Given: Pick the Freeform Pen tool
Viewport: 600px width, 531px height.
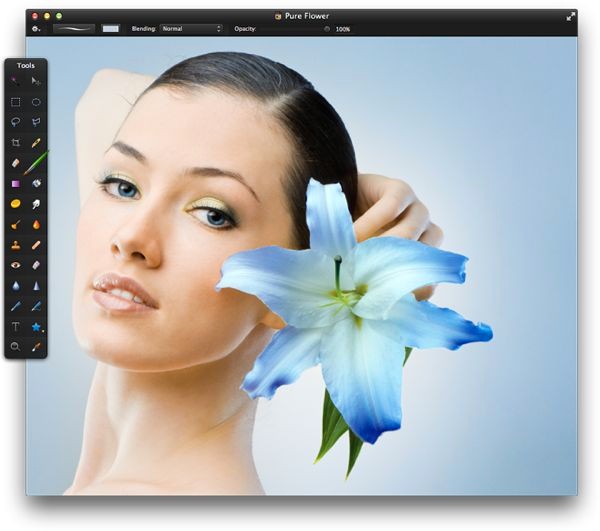Looking at the screenshot, I should click(x=36, y=306).
